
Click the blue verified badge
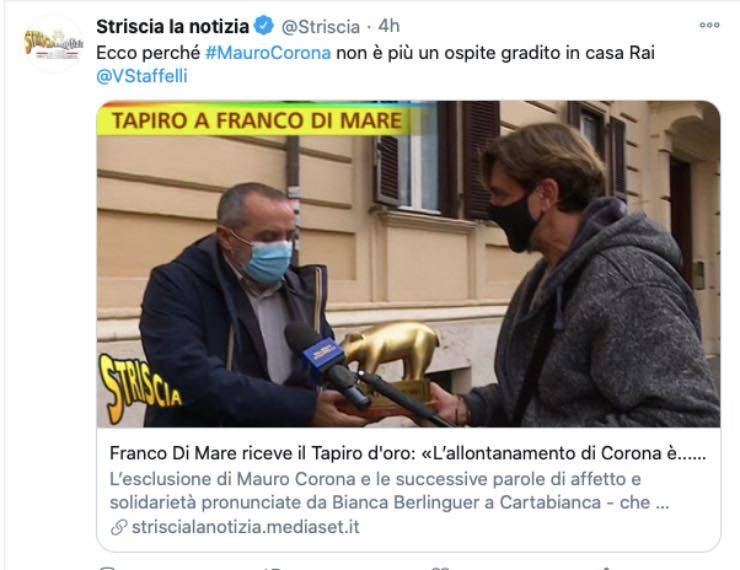pyautogui.click(x=264, y=25)
